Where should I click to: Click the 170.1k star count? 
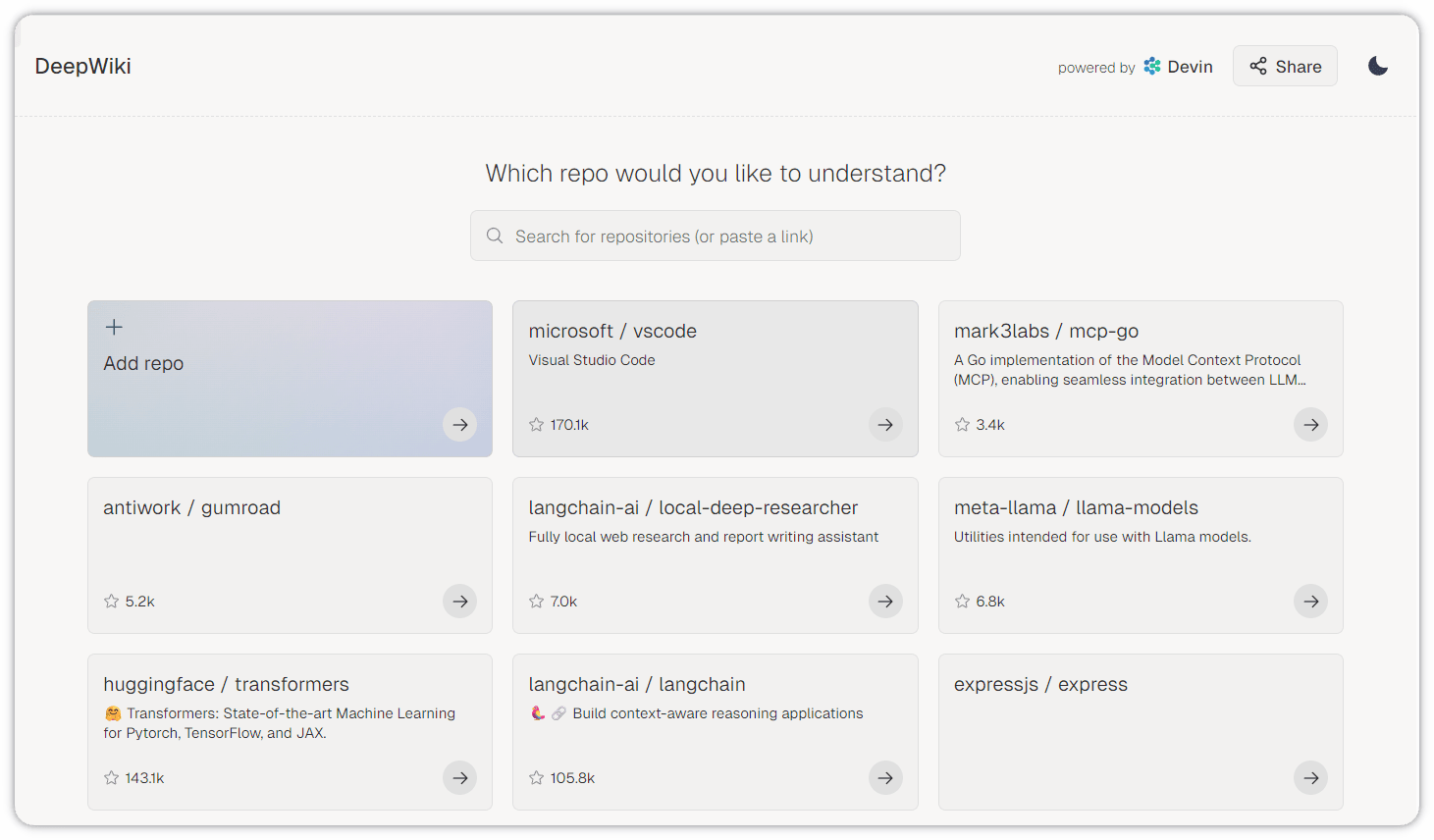coord(569,425)
